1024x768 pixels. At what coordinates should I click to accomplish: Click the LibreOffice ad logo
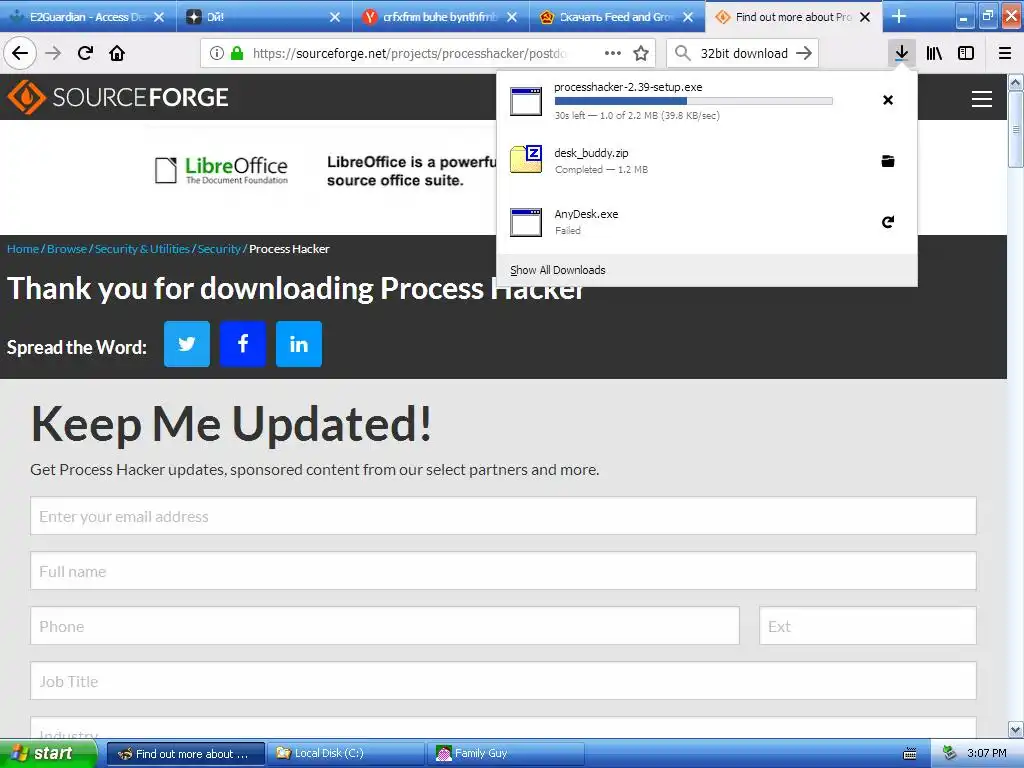[x=221, y=170]
